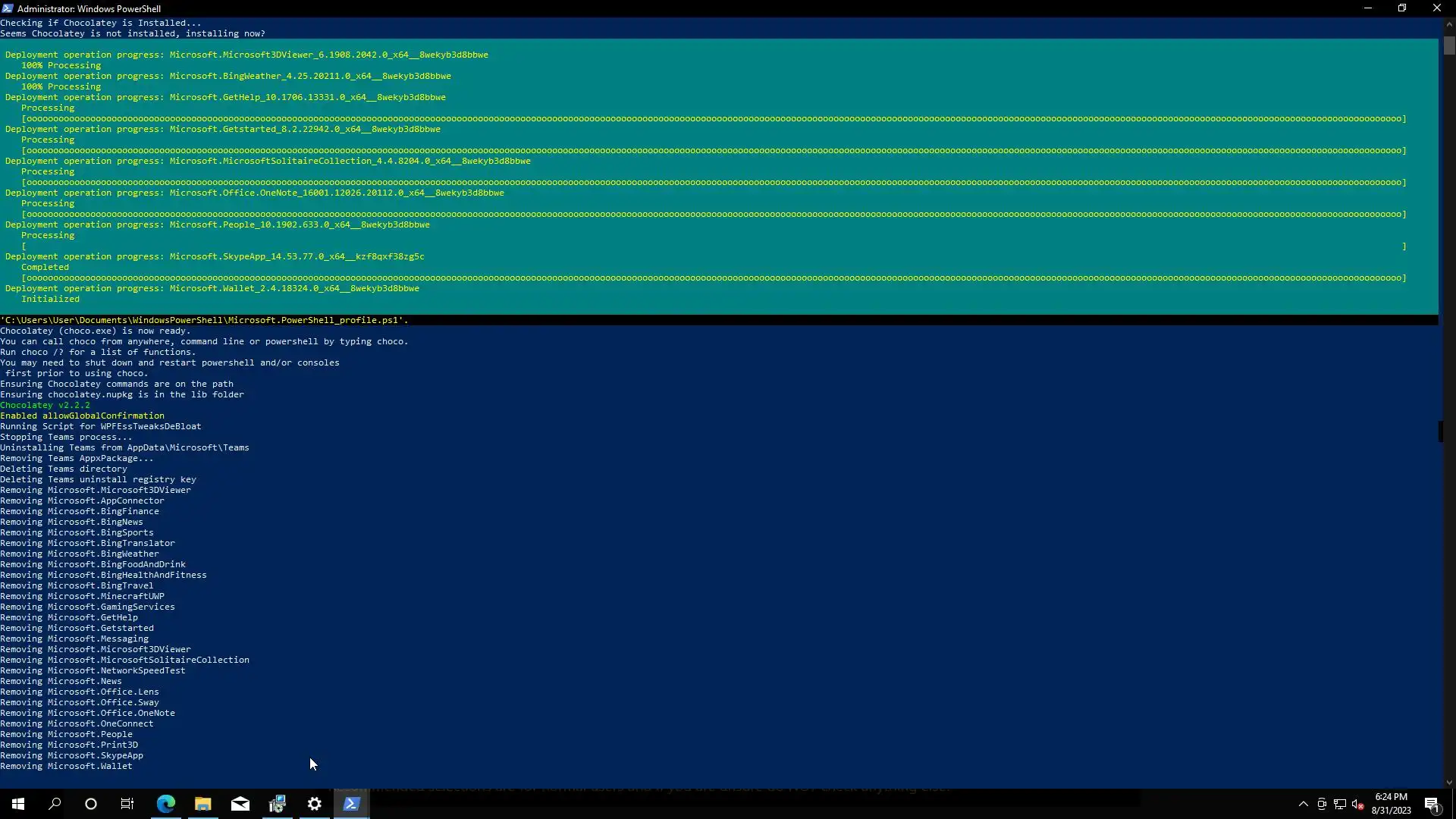Click the clock showing 6:24 PM
1456x819 pixels.
[x=1391, y=804]
